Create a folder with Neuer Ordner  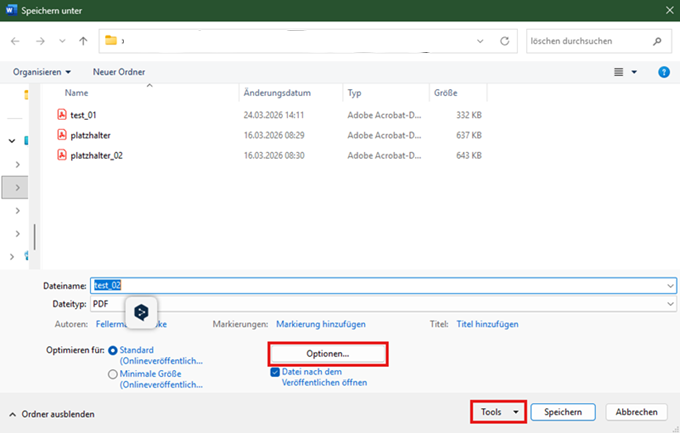(119, 72)
